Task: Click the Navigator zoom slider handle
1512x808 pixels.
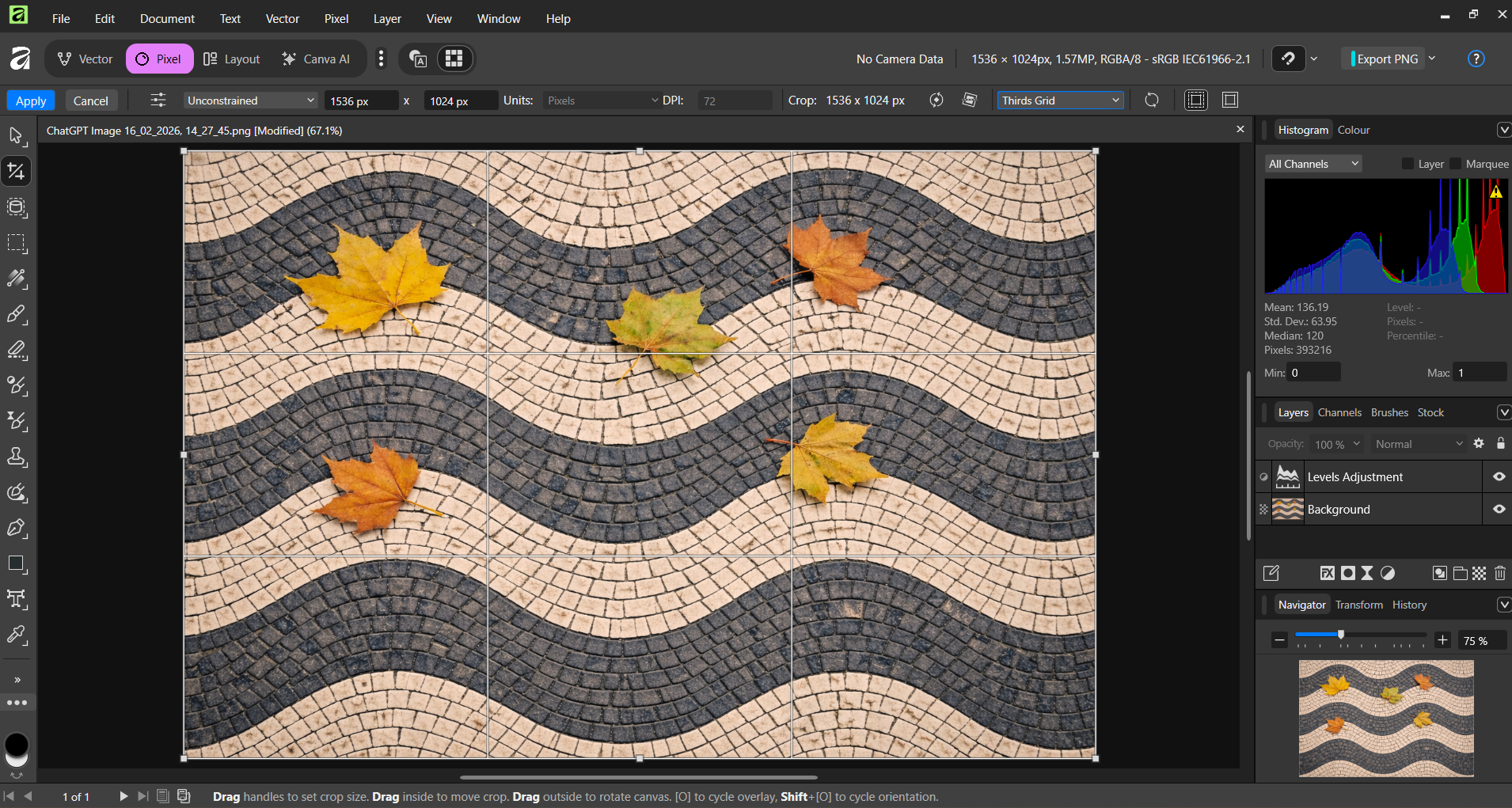Action: click(x=1340, y=635)
